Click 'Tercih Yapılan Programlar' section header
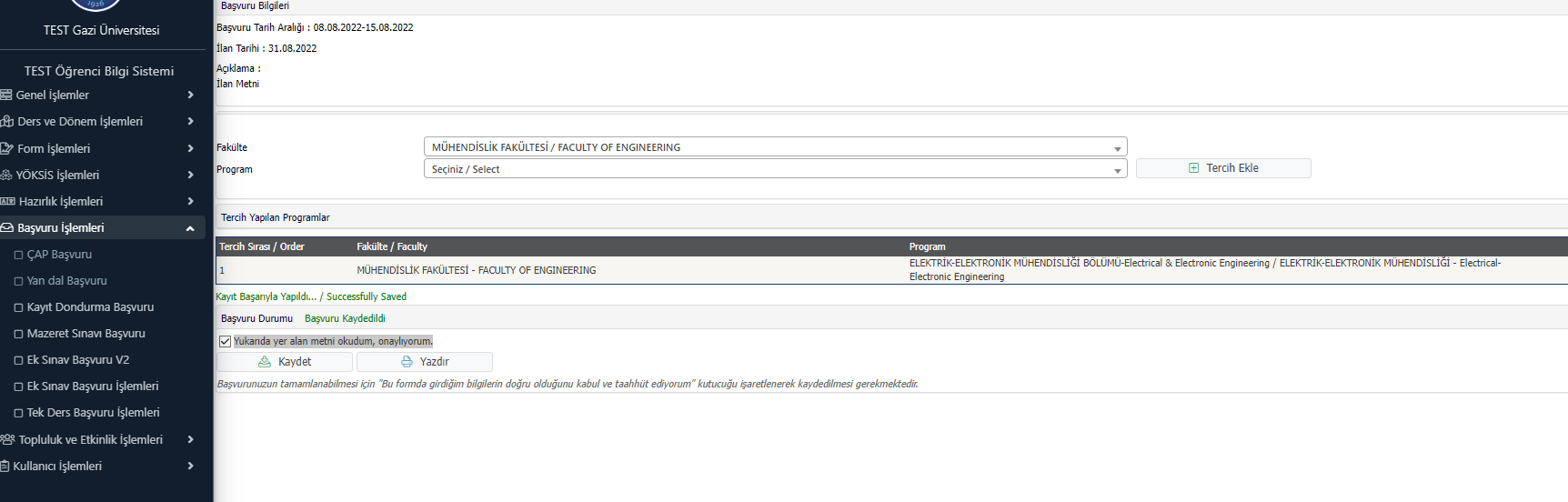Screen dimensions: 1568x502 coord(276,217)
